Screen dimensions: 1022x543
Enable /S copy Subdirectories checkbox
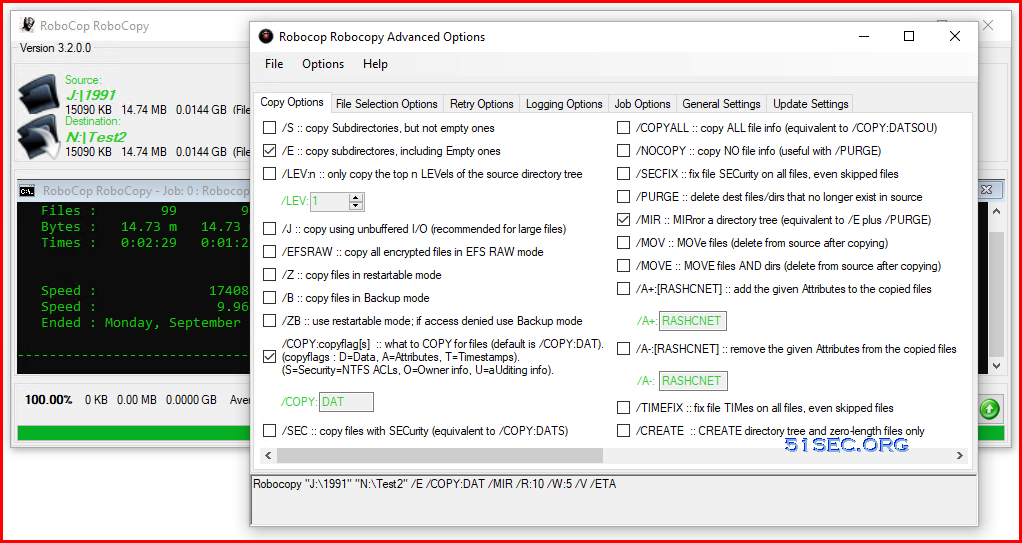(x=269, y=128)
